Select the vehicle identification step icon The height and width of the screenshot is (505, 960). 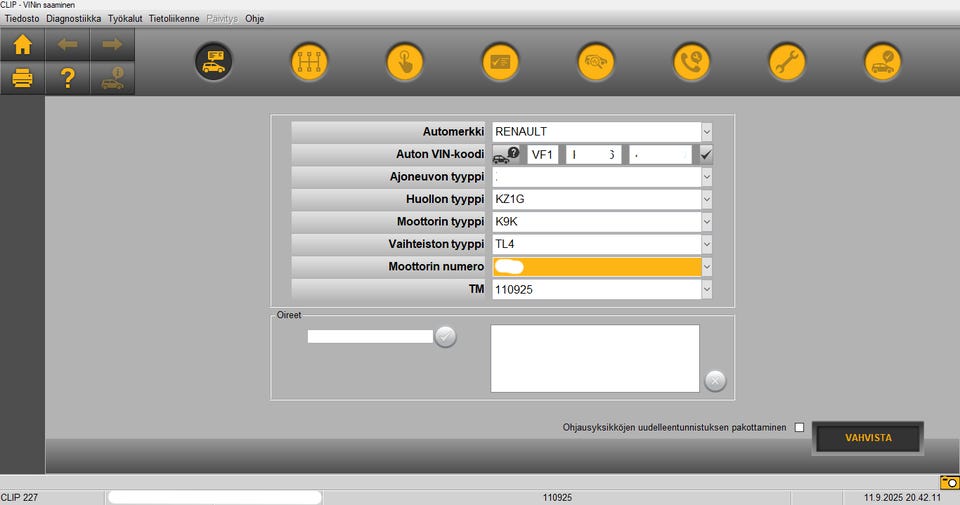[x=214, y=61]
